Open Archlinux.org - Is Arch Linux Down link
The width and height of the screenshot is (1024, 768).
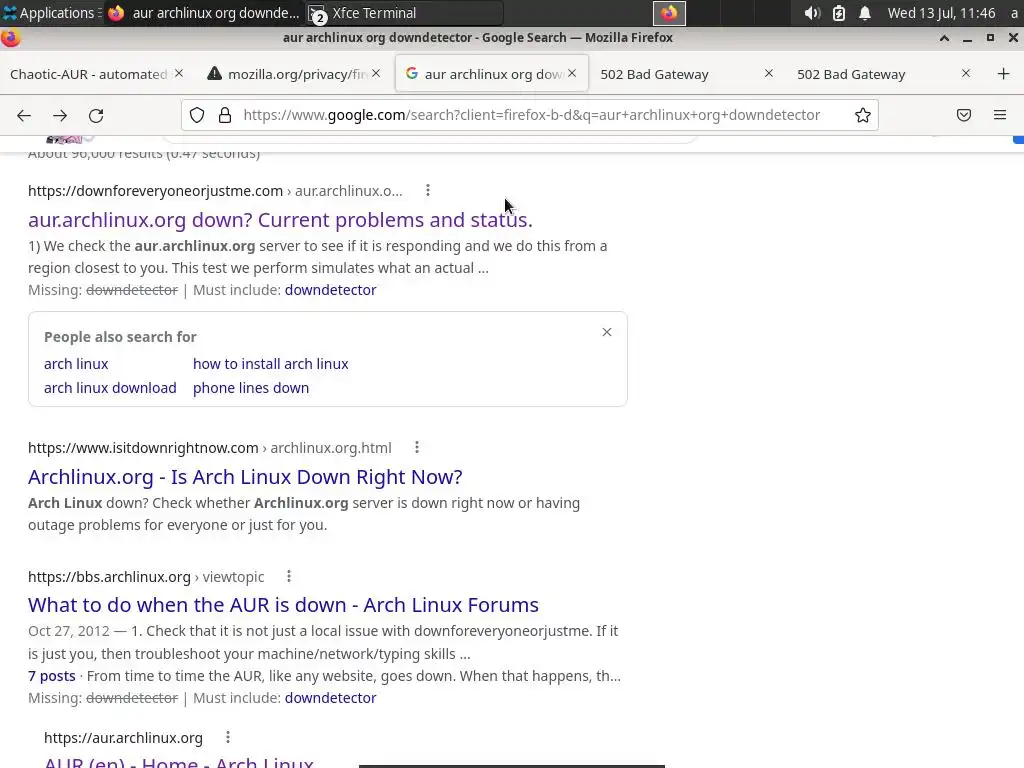click(x=245, y=477)
